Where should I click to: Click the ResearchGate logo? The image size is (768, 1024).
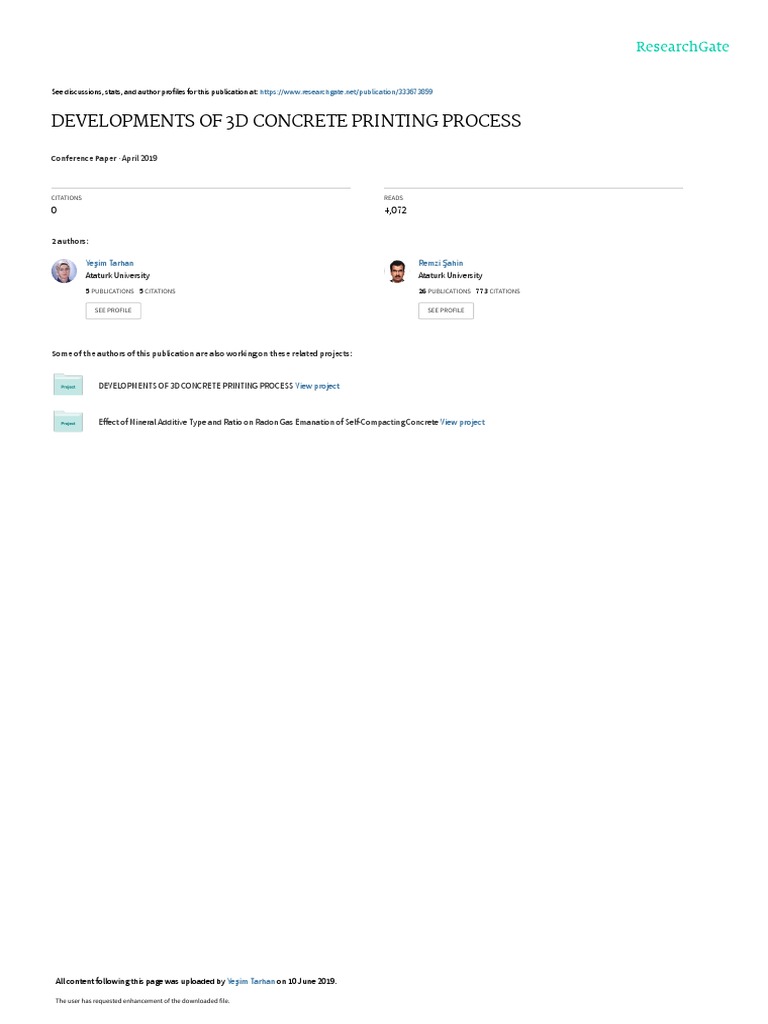[x=682, y=46]
